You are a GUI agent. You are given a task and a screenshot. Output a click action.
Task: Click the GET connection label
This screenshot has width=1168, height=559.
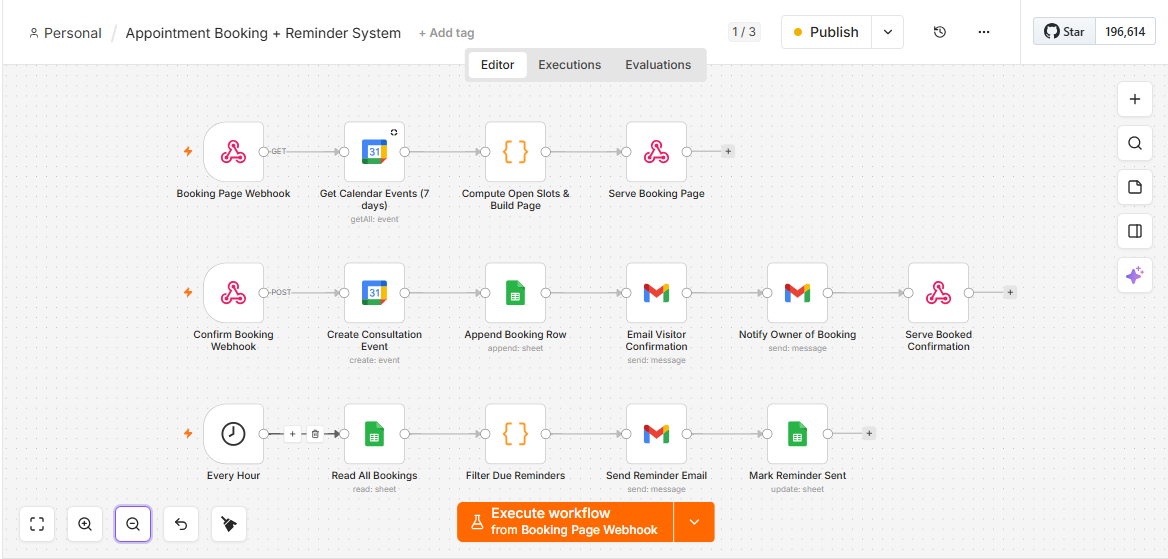point(279,151)
